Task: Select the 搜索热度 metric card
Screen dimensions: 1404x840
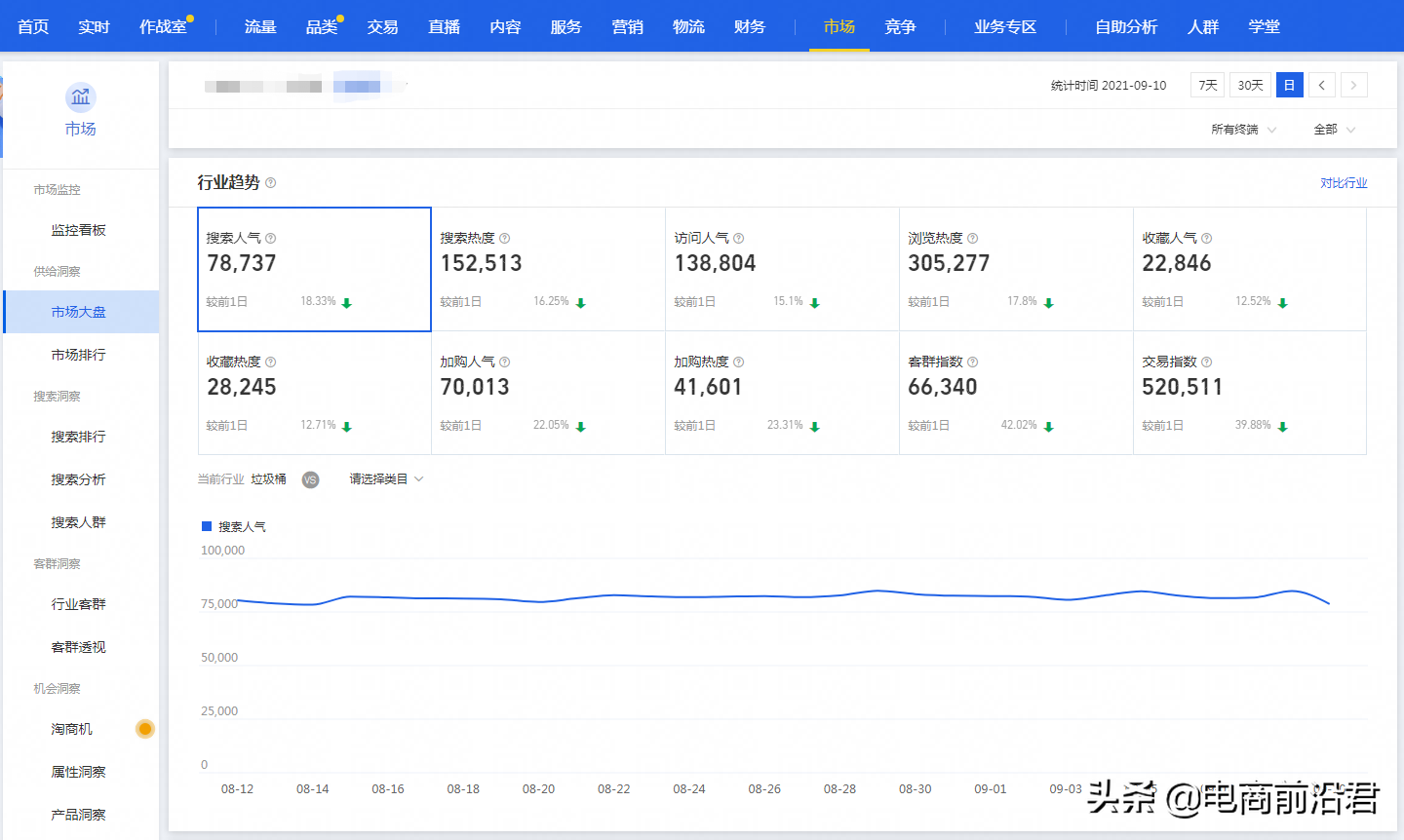Action: (x=548, y=269)
